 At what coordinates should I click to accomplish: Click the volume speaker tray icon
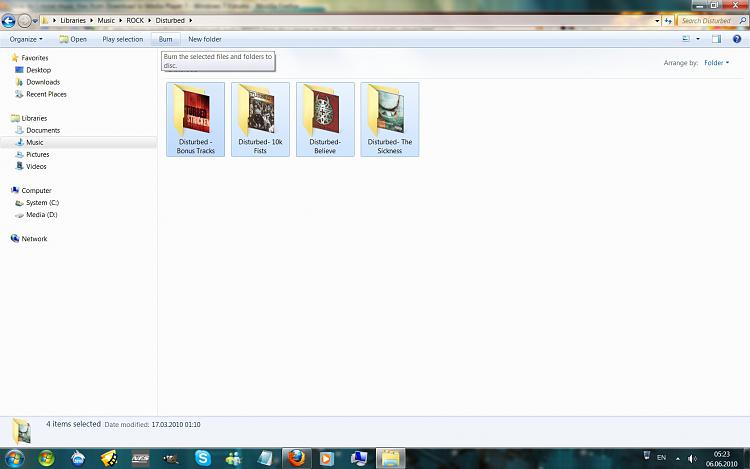click(692, 458)
